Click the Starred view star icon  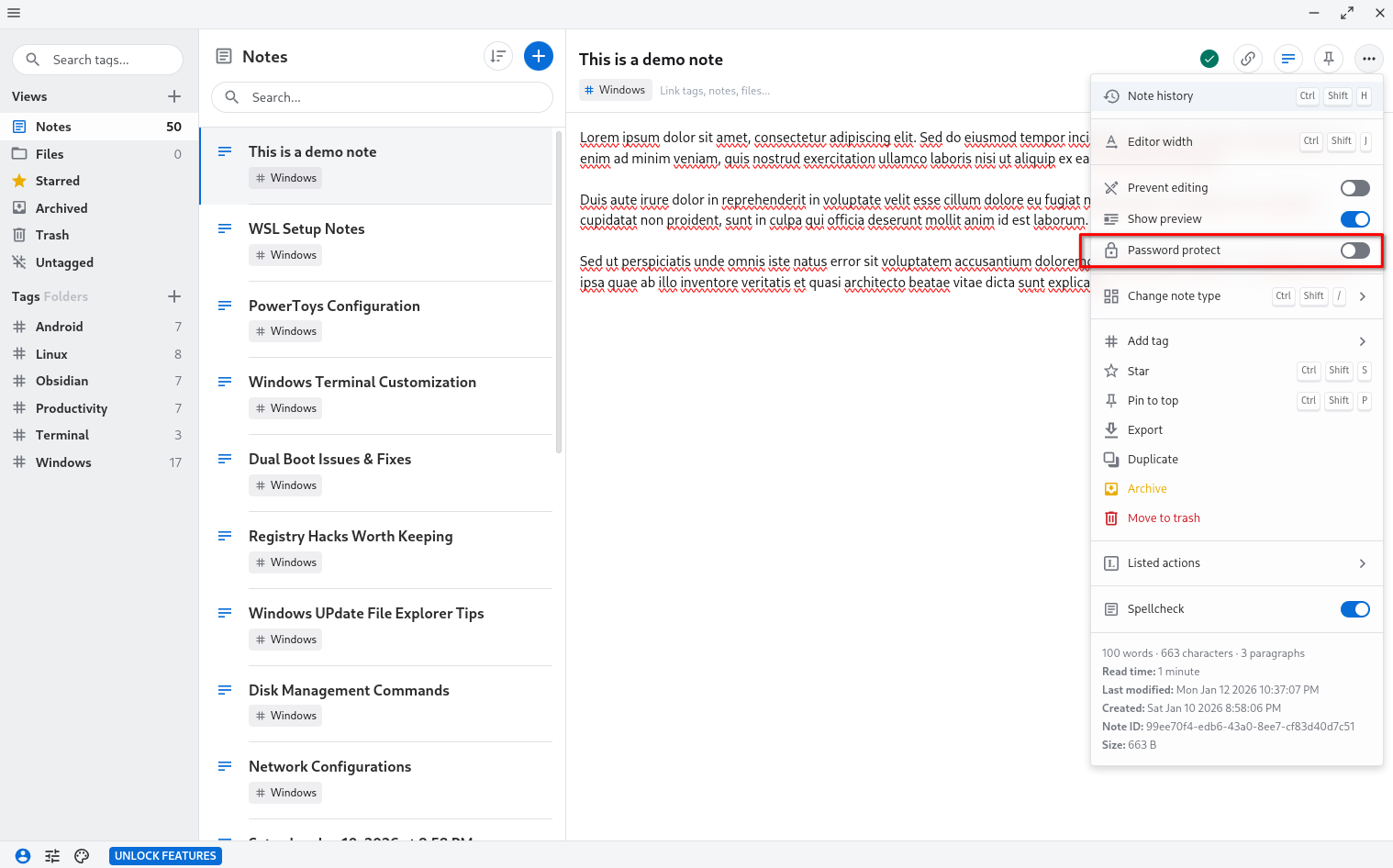[x=19, y=181]
